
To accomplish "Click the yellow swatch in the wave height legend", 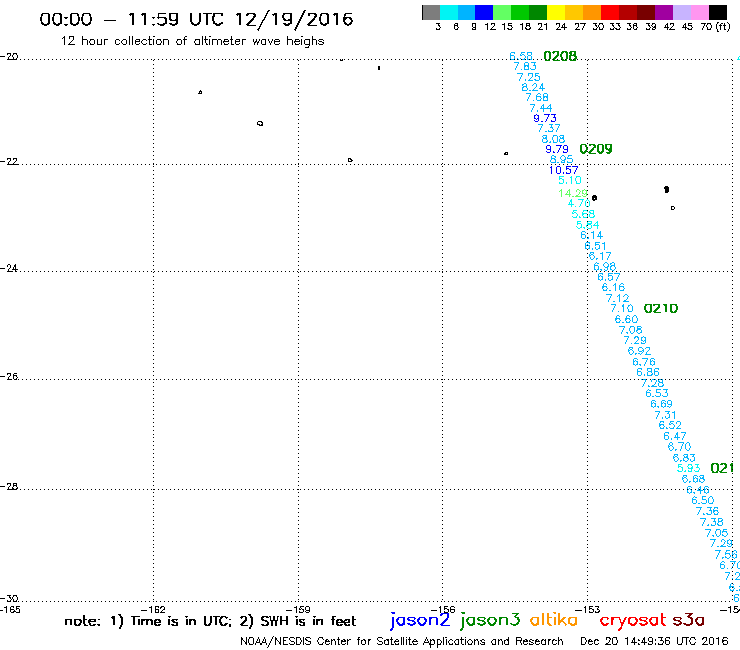I will click(x=556, y=12).
